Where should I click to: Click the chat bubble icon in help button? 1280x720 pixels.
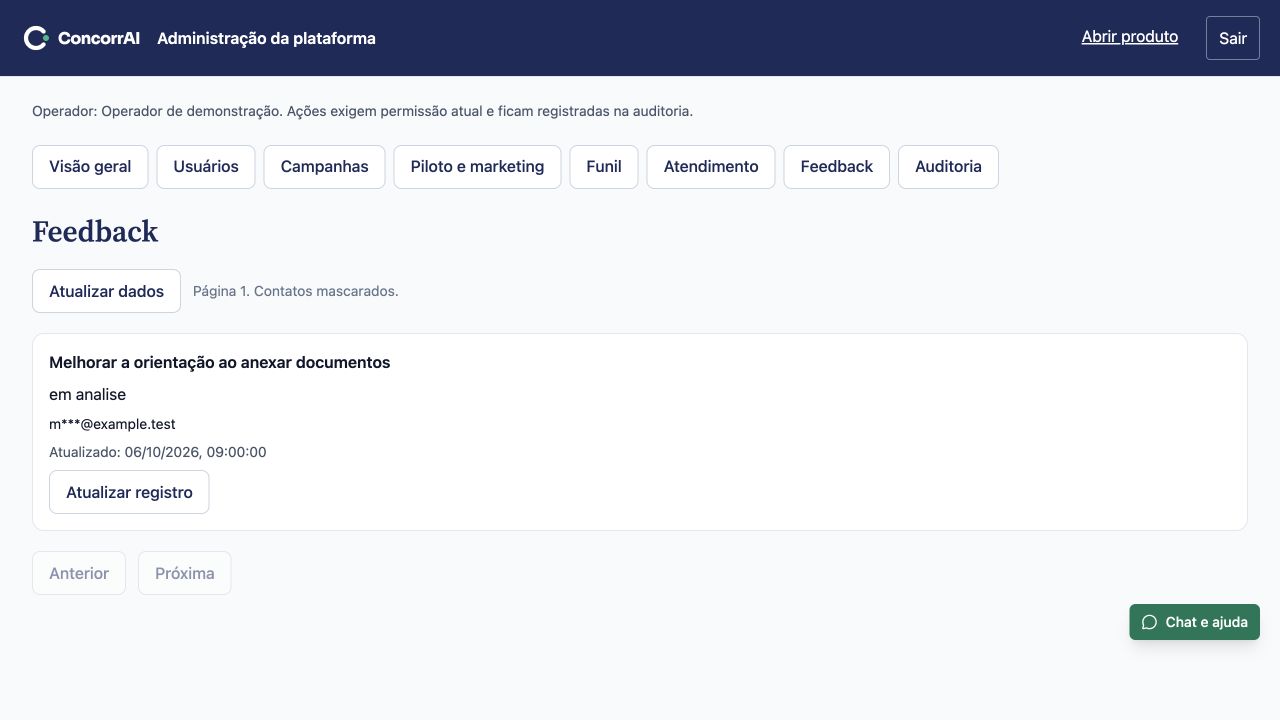coord(1149,622)
